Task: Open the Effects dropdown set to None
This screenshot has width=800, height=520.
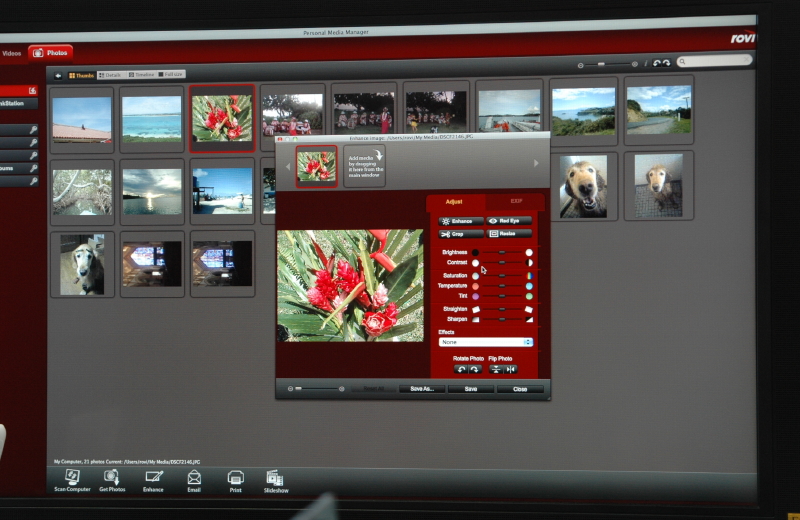Action: pyautogui.click(x=486, y=342)
